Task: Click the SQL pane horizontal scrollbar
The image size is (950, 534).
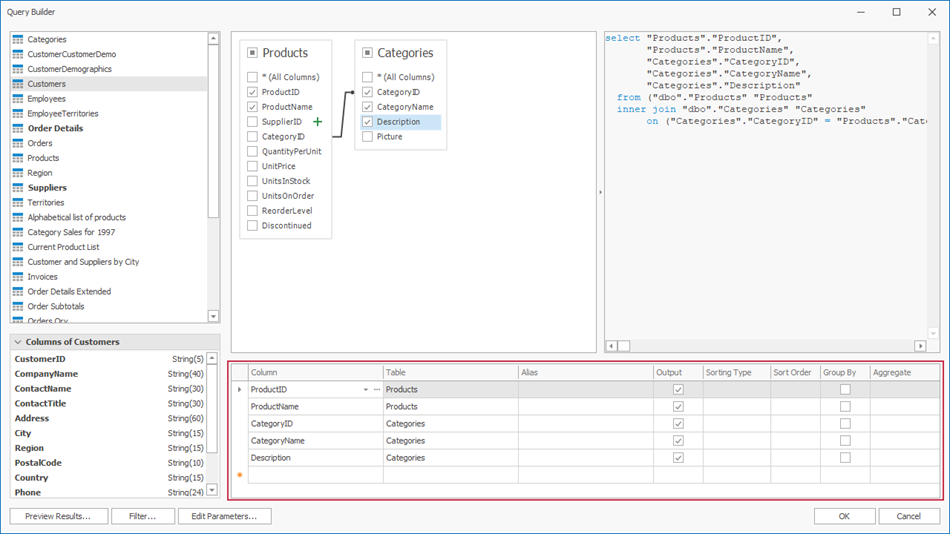Action: click(770, 346)
